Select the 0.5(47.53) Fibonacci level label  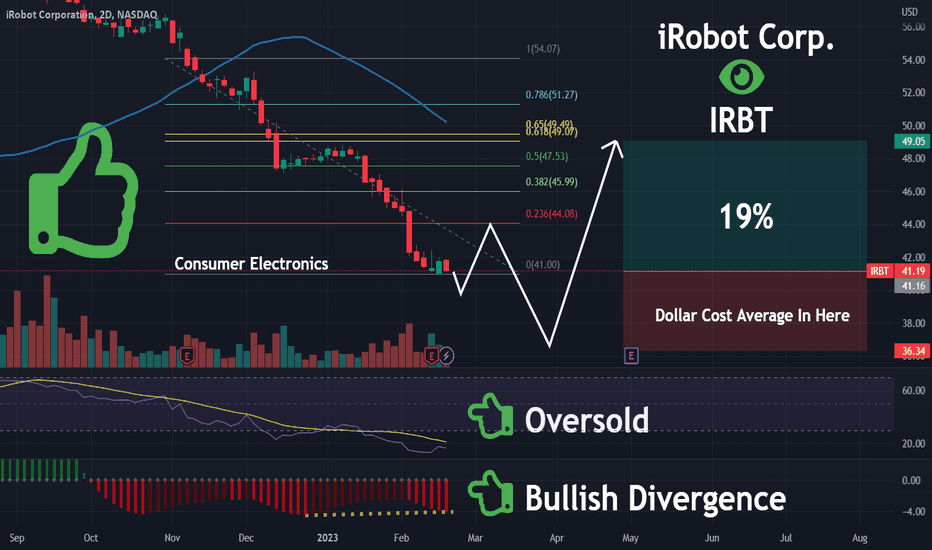[546, 156]
